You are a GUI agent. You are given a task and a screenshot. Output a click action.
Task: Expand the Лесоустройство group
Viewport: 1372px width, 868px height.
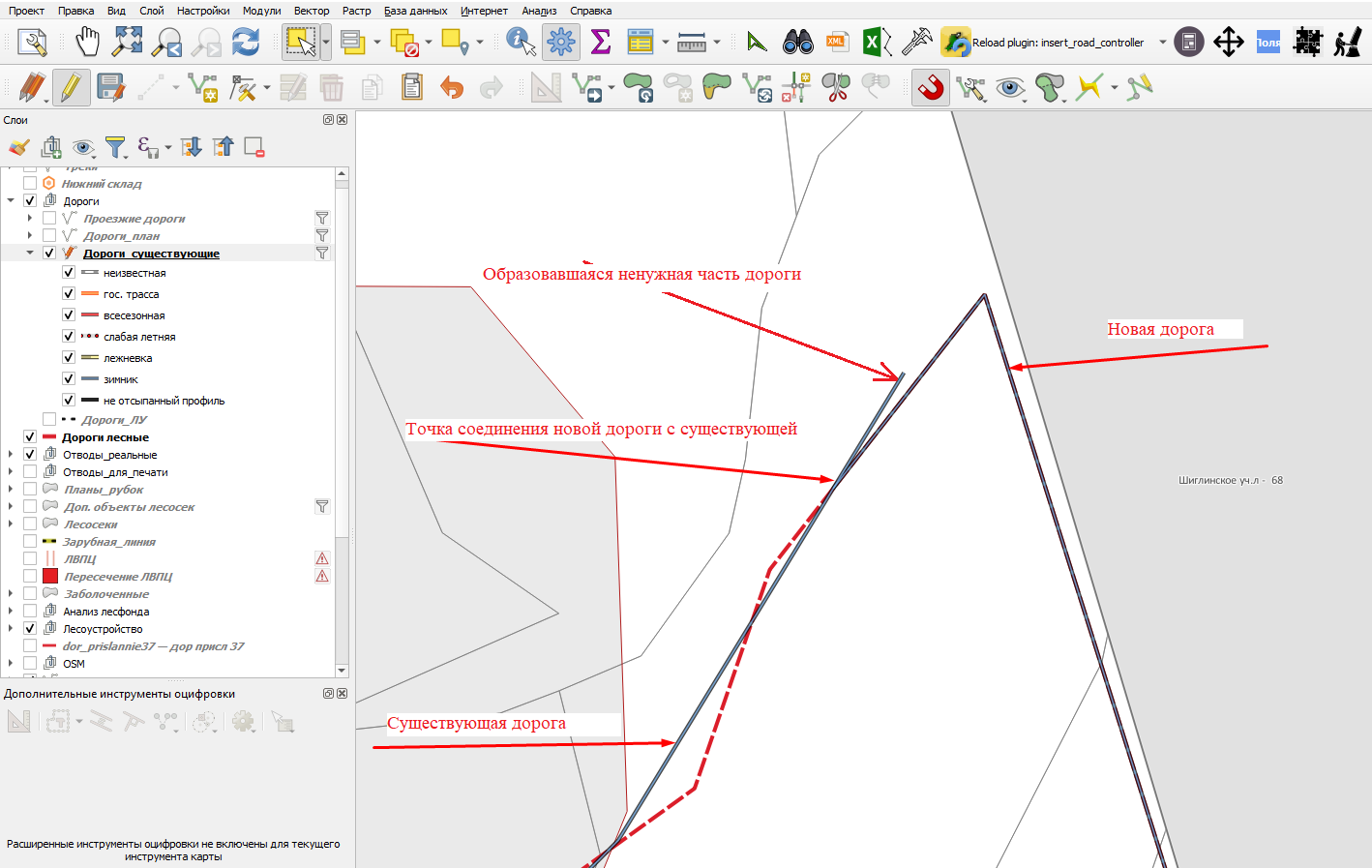(11, 628)
